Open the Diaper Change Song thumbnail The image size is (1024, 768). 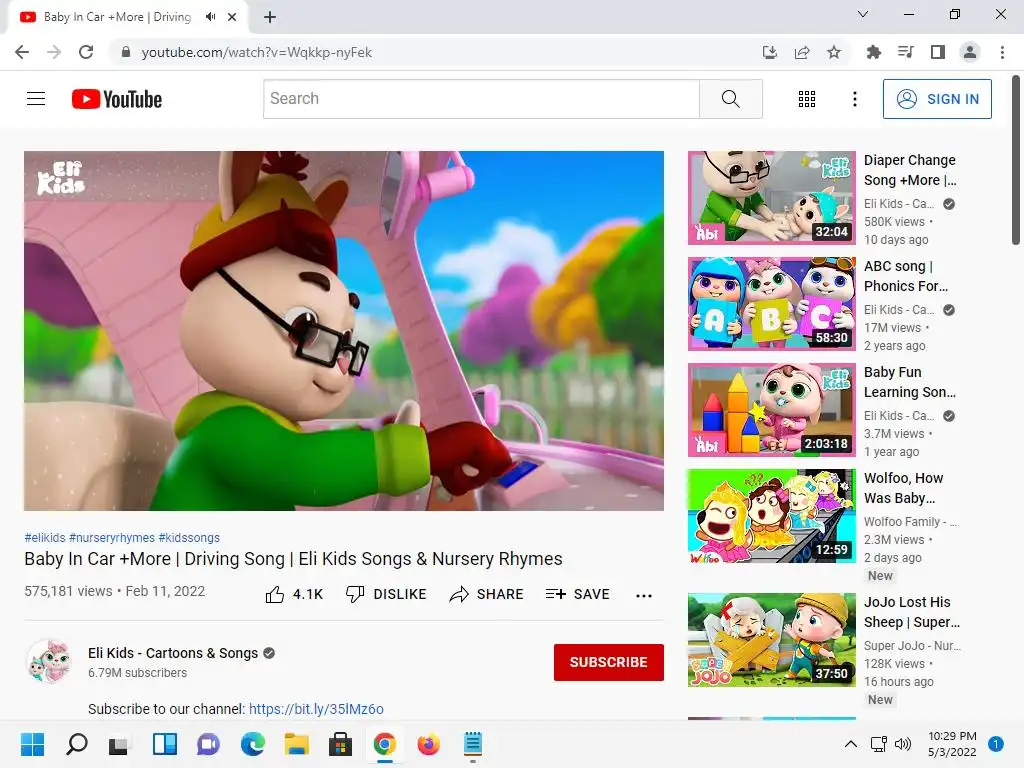pyautogui.click(x=771, y=198)
